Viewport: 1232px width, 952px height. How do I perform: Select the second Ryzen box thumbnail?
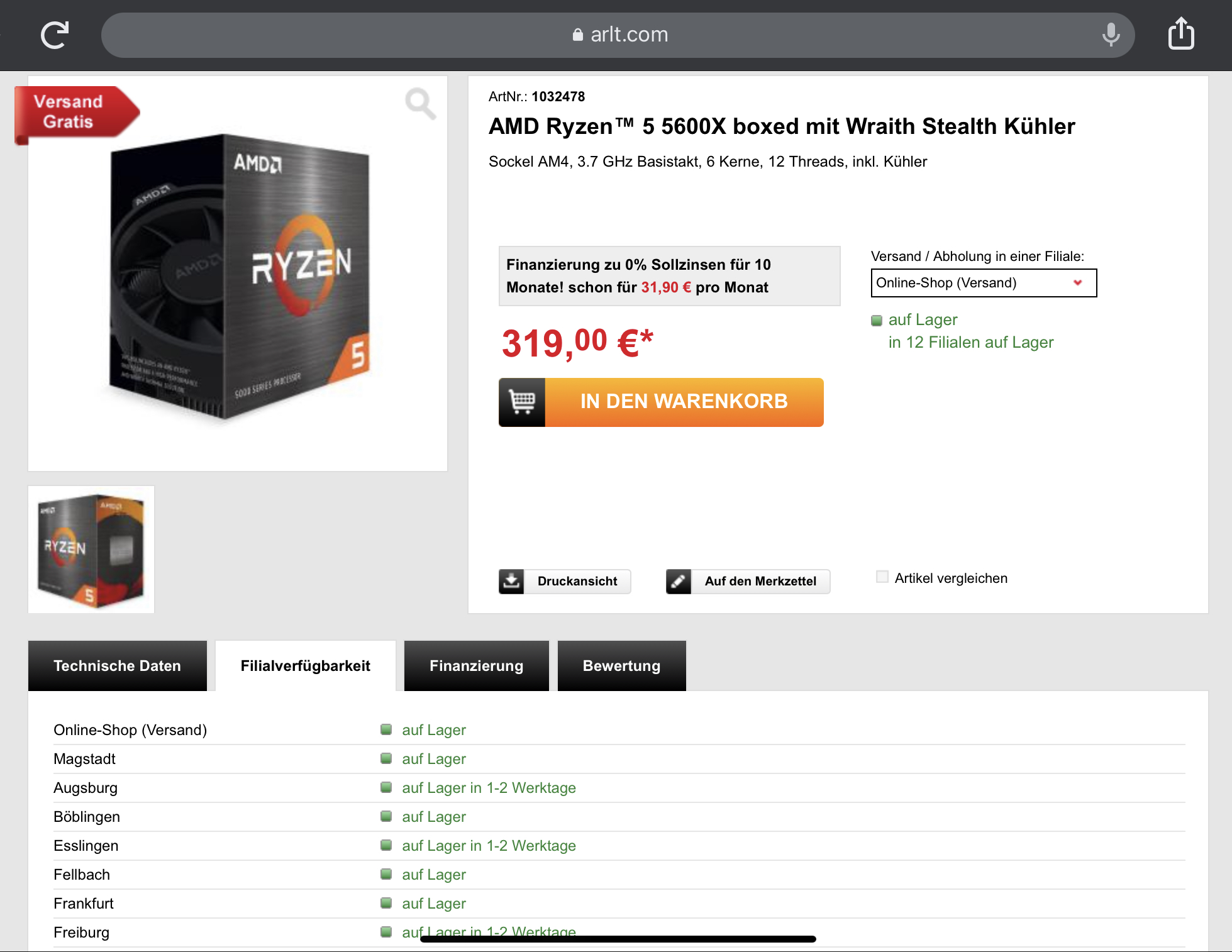[91, 550]
